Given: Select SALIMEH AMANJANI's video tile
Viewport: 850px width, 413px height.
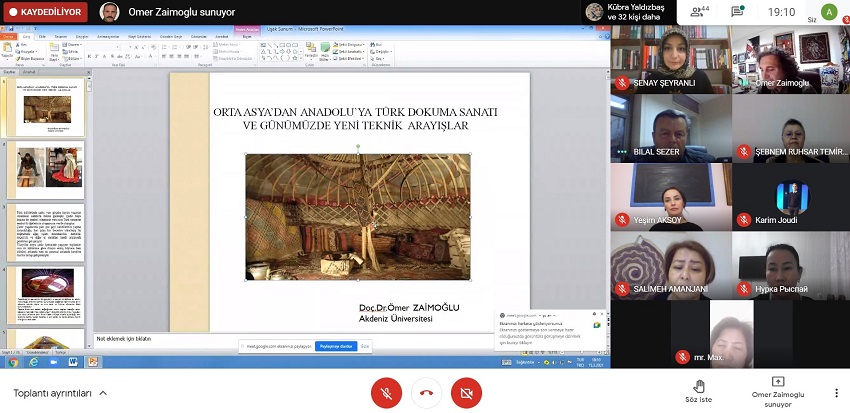Looking at the screenshot, I should pos(670,264).
